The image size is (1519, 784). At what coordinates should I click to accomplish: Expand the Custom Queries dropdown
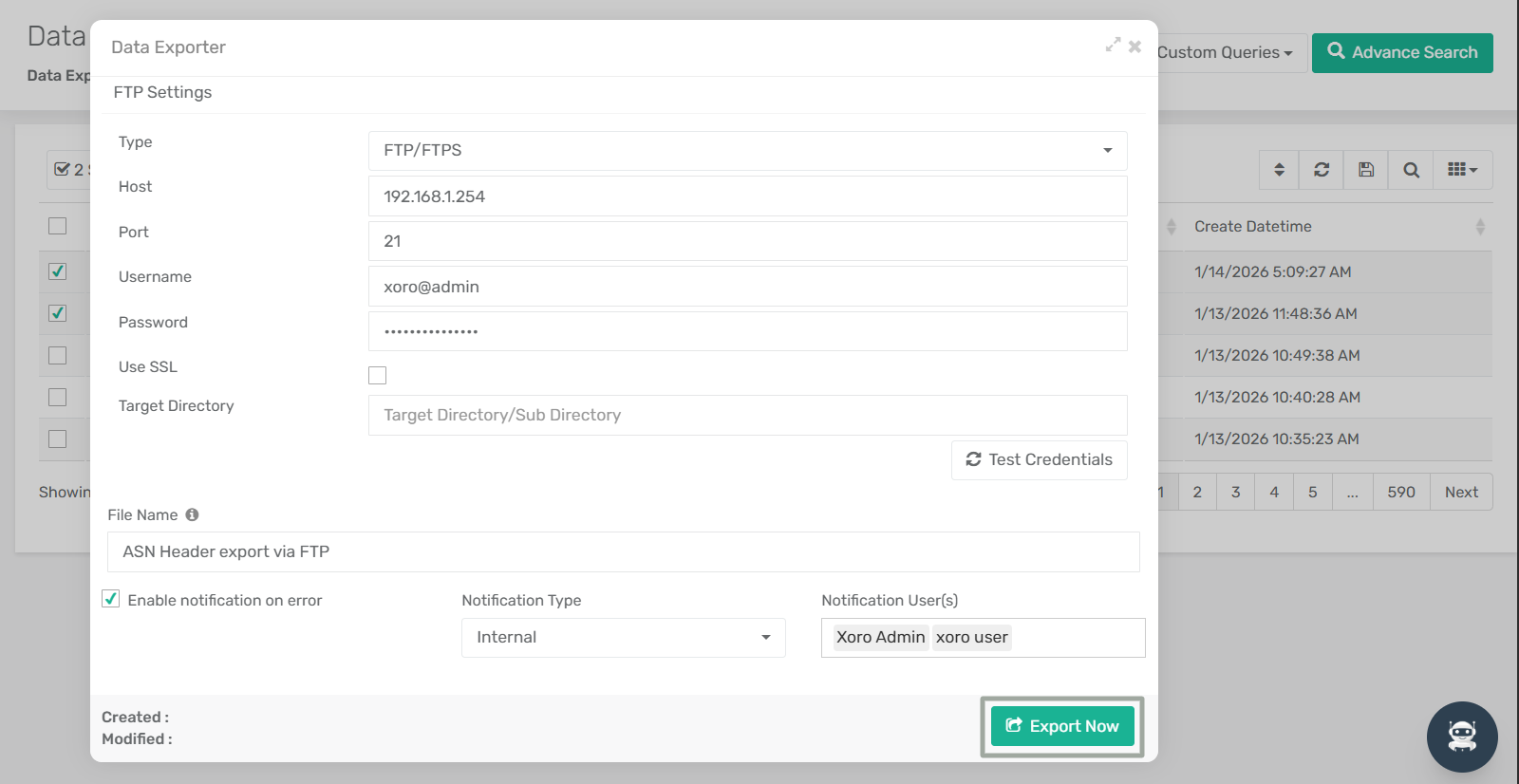point(1225,53)
